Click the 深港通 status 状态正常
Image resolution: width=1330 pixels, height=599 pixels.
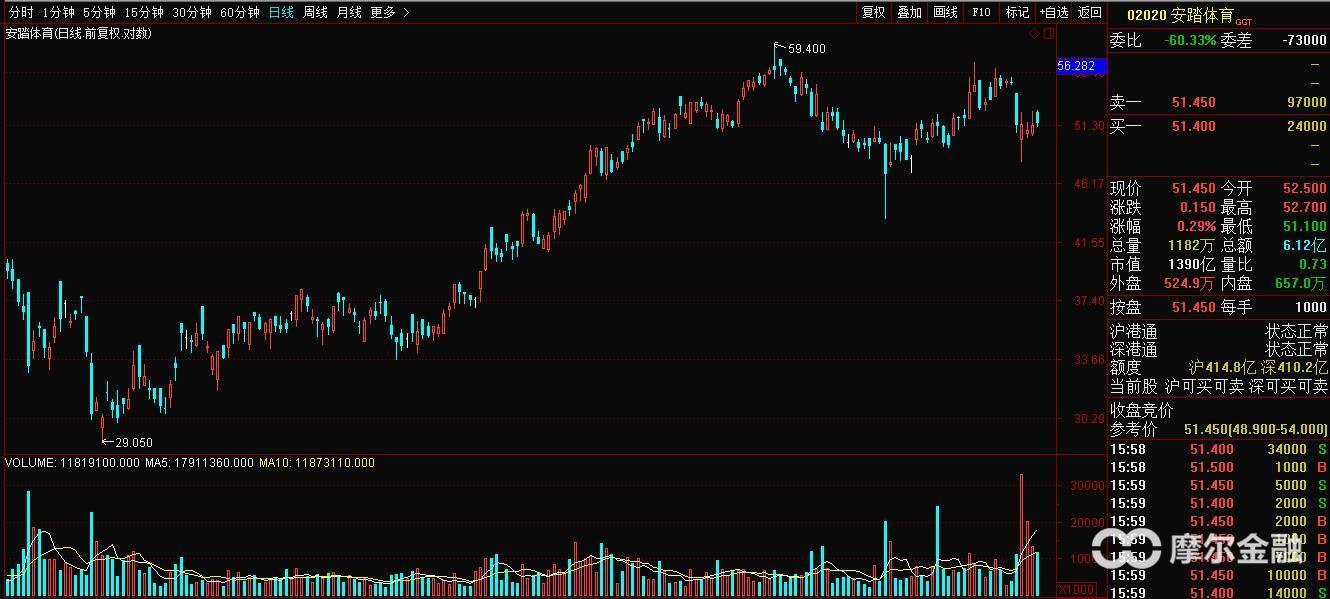[1297, 349]
